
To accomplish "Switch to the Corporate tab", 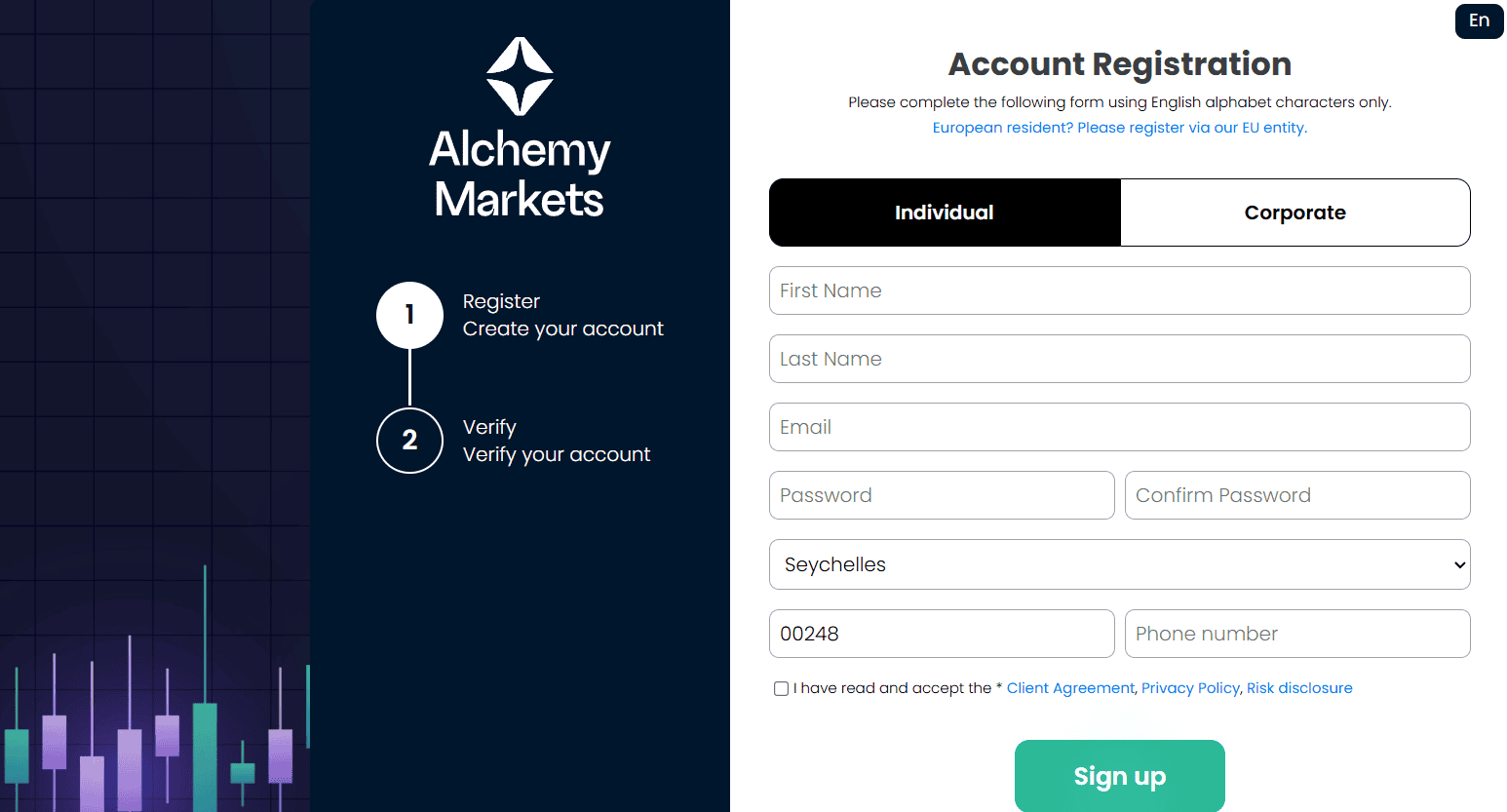I will 1294,212.
